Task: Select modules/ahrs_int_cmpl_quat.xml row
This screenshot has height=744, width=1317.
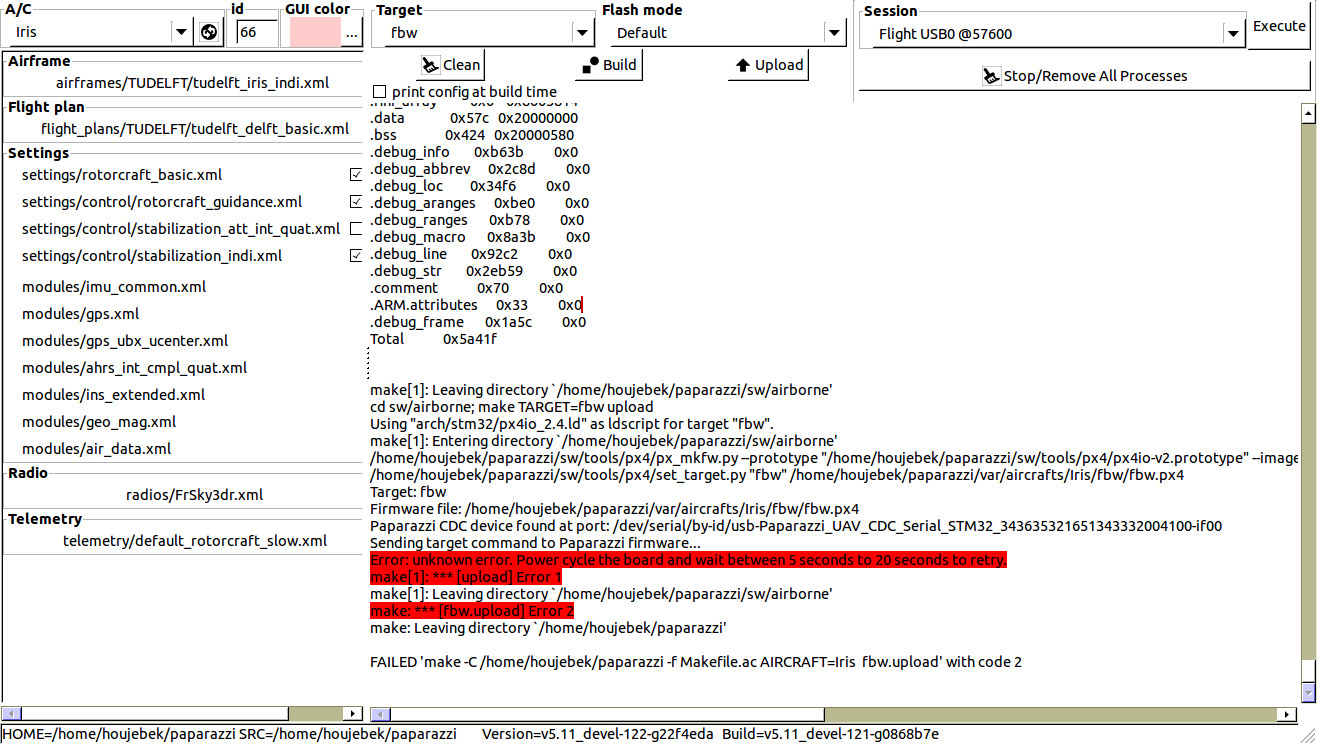Action: click(134, 368)
